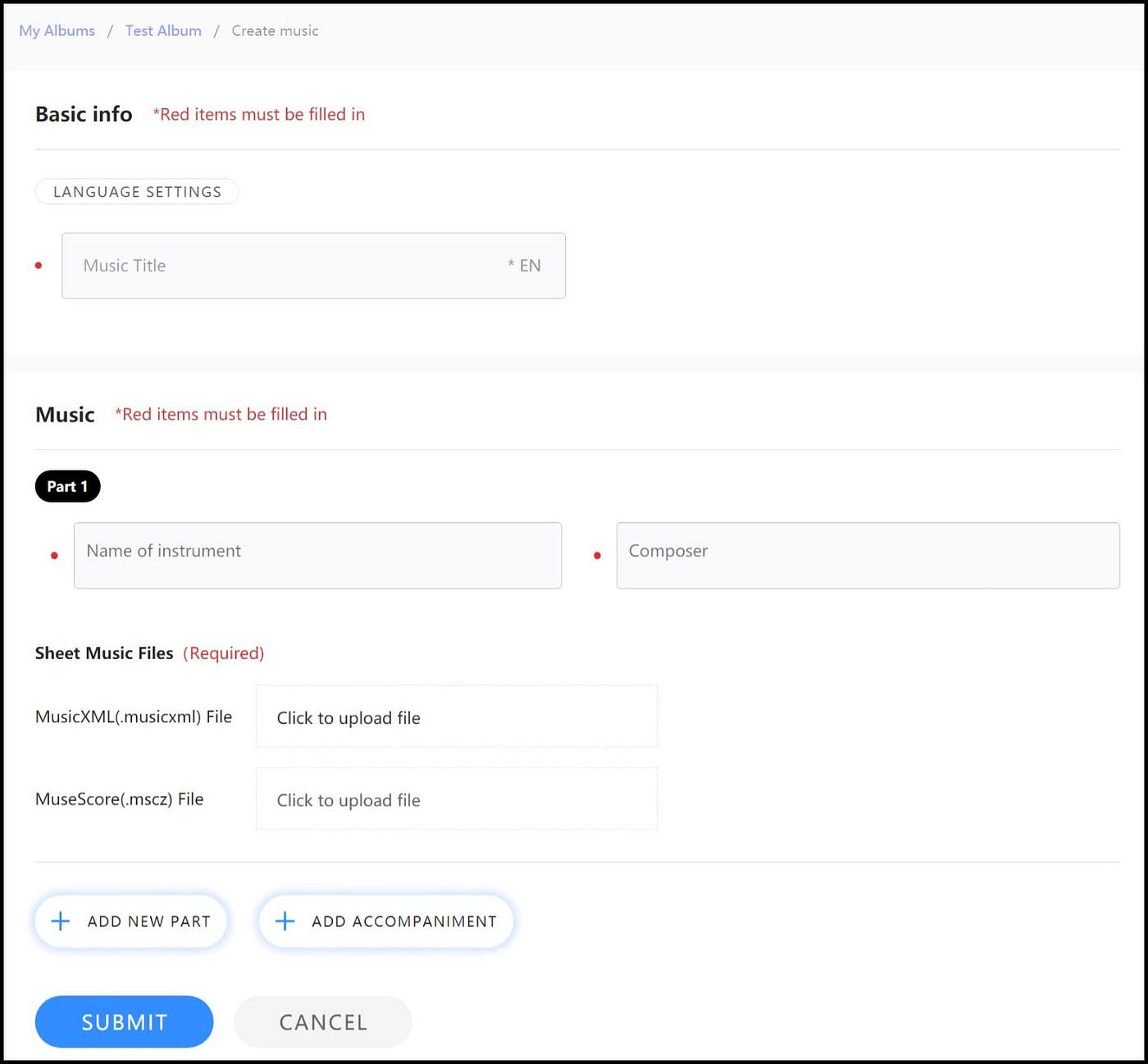This screenshot has width=1148, height=1064.
Task: Click Create music breadcrumb text
Action: [x=275, y=30]
